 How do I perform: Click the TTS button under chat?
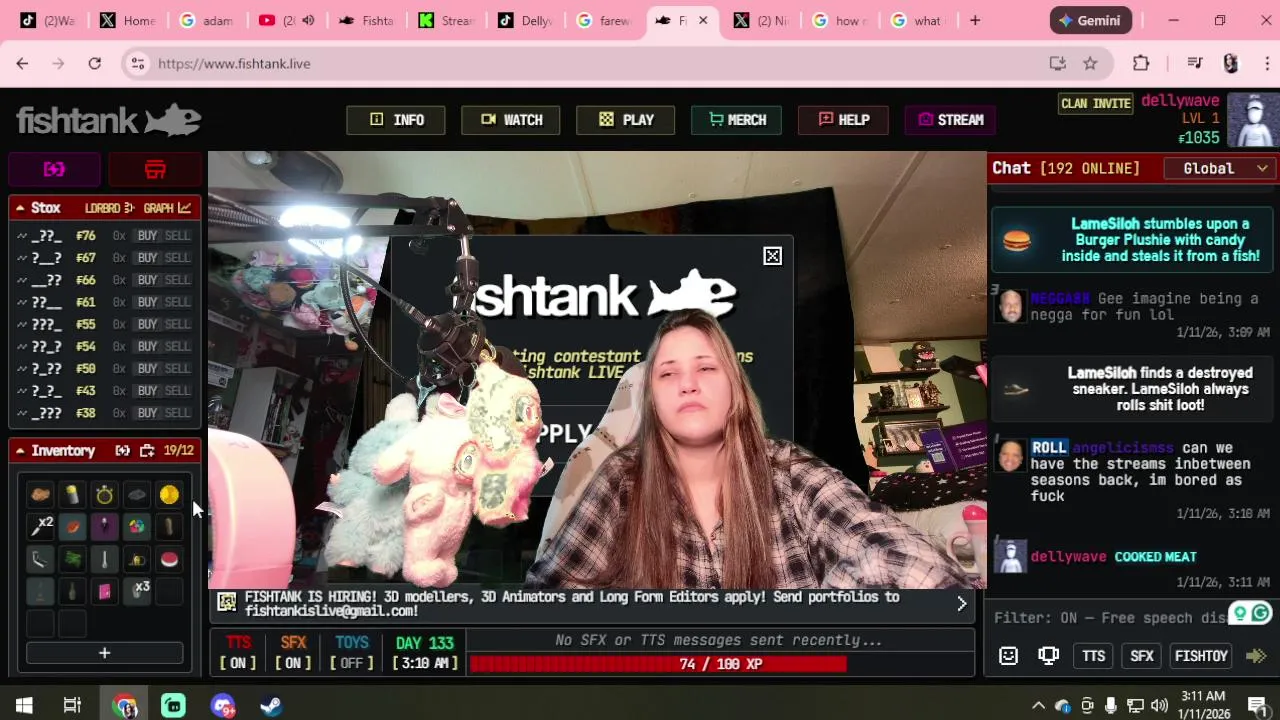click(1093, 656)
